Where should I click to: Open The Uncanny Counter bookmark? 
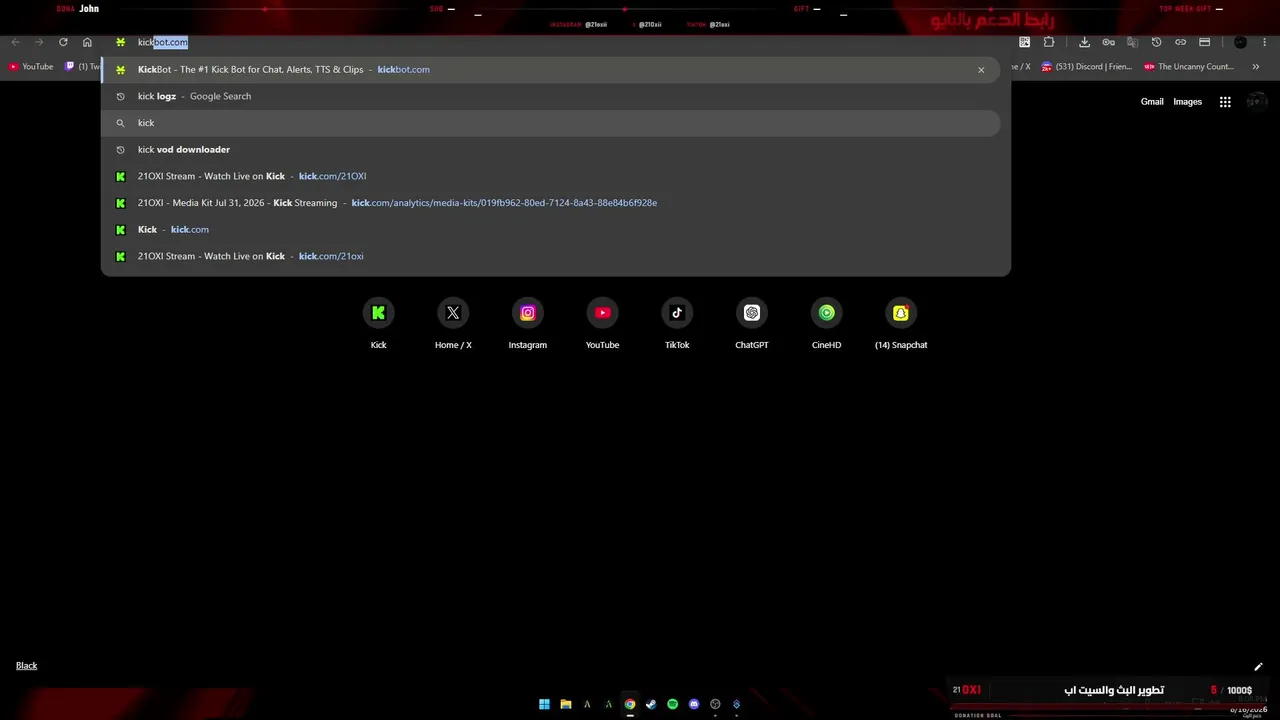(1189, 67)
